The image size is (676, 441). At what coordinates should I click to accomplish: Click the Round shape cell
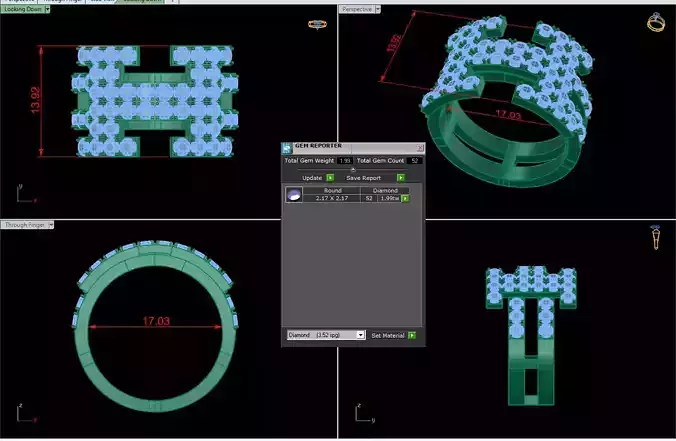pos(332,190)
